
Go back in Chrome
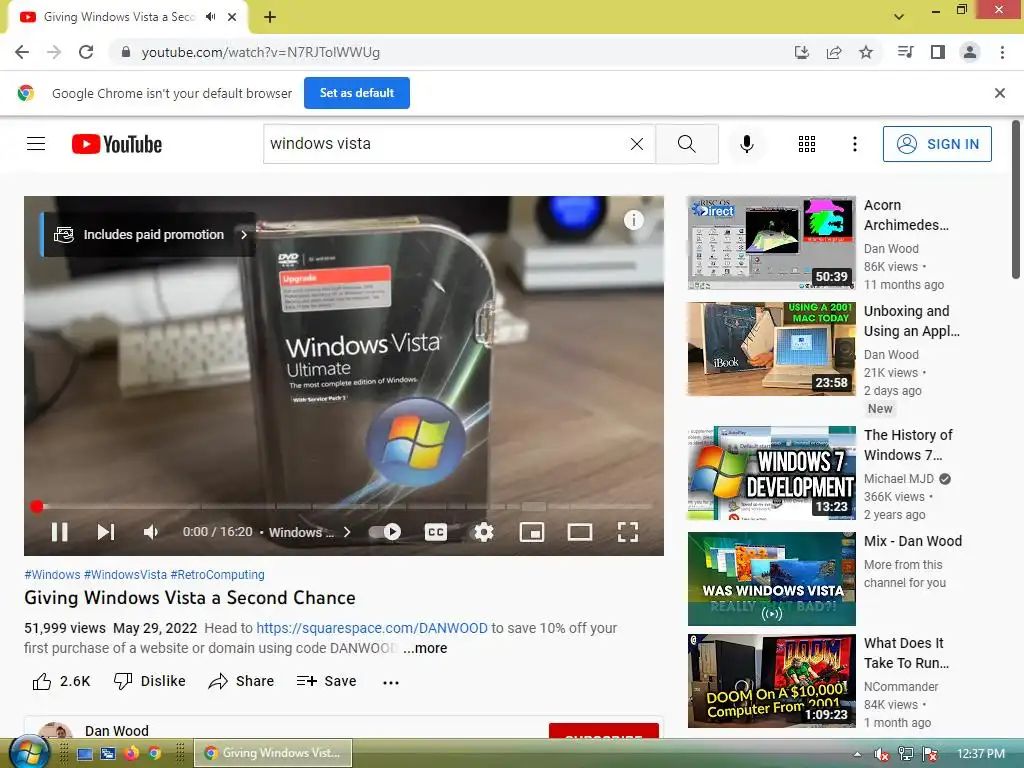click(22, 52)
